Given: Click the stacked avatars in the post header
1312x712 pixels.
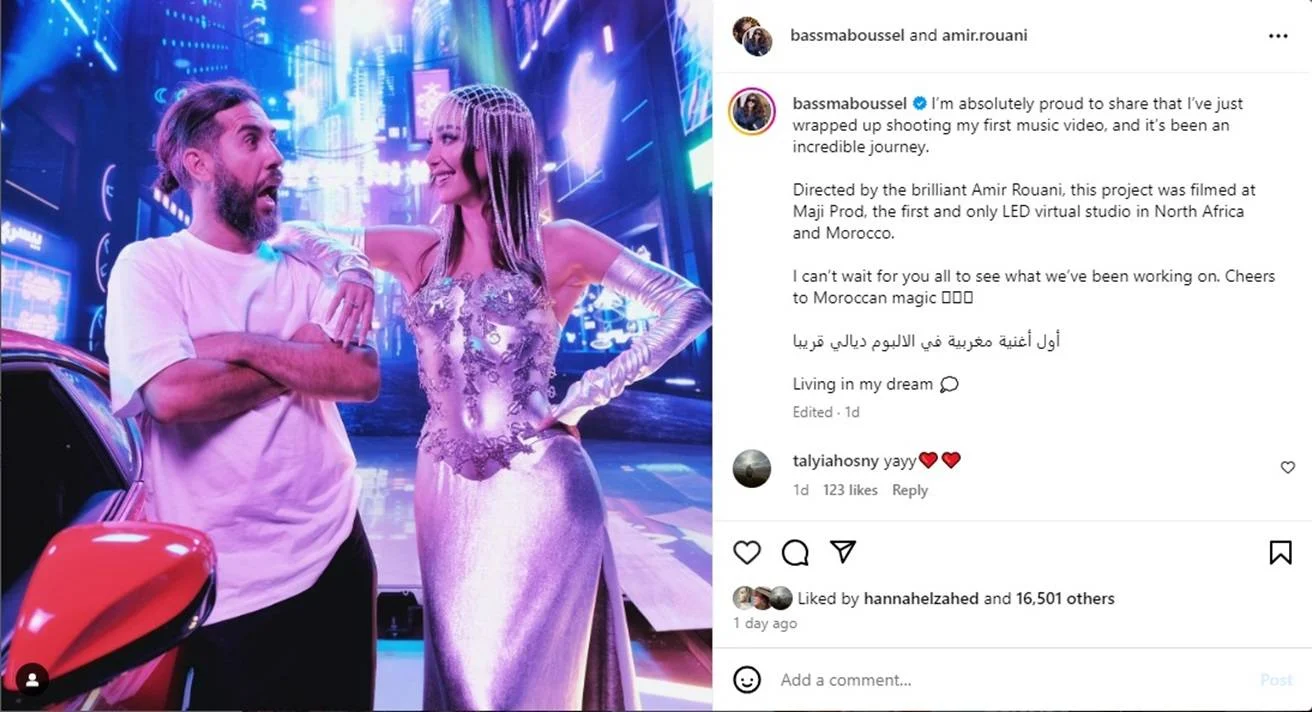Looking at the screenshot, I should click(x=752, y=36).
